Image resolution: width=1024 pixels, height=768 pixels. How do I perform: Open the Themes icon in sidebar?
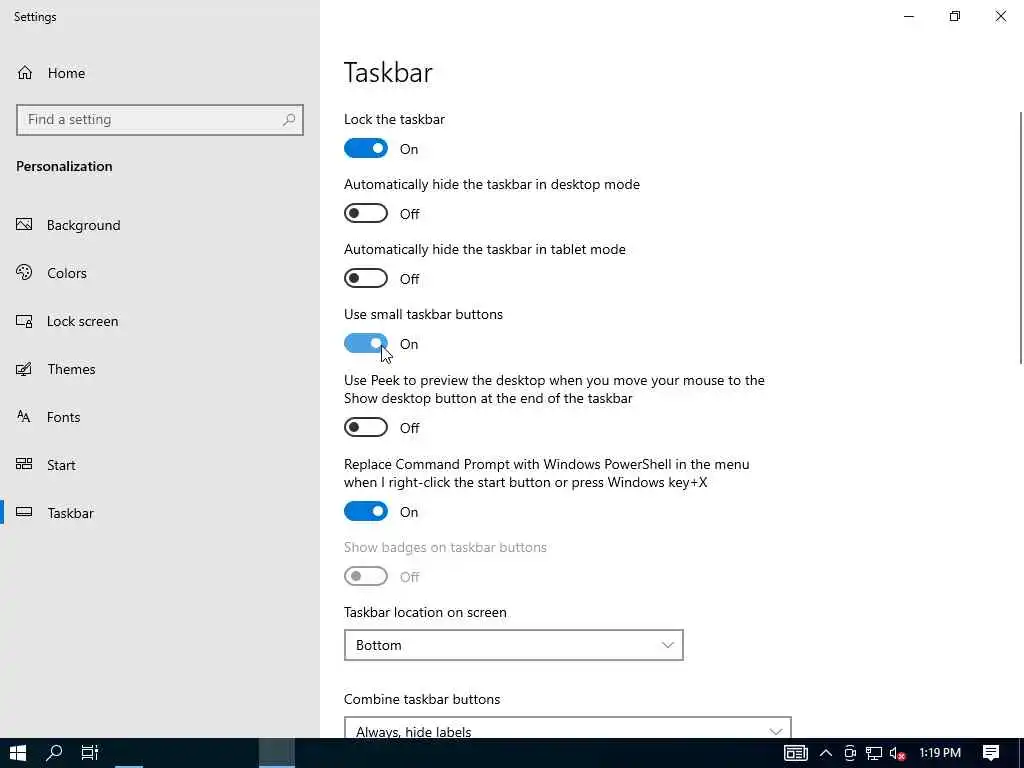tap(24, 369)
